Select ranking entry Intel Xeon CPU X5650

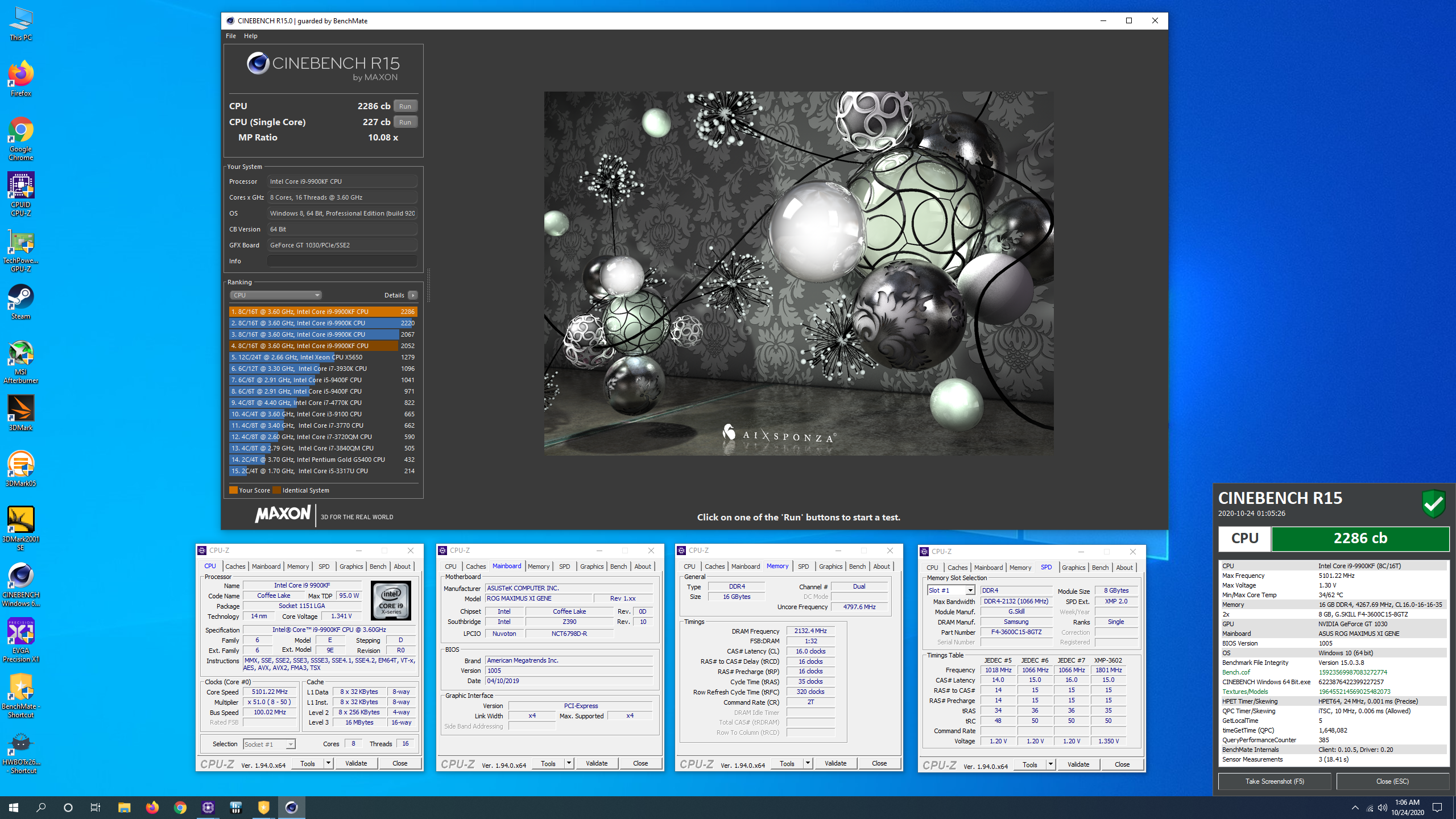coord(323,357)
